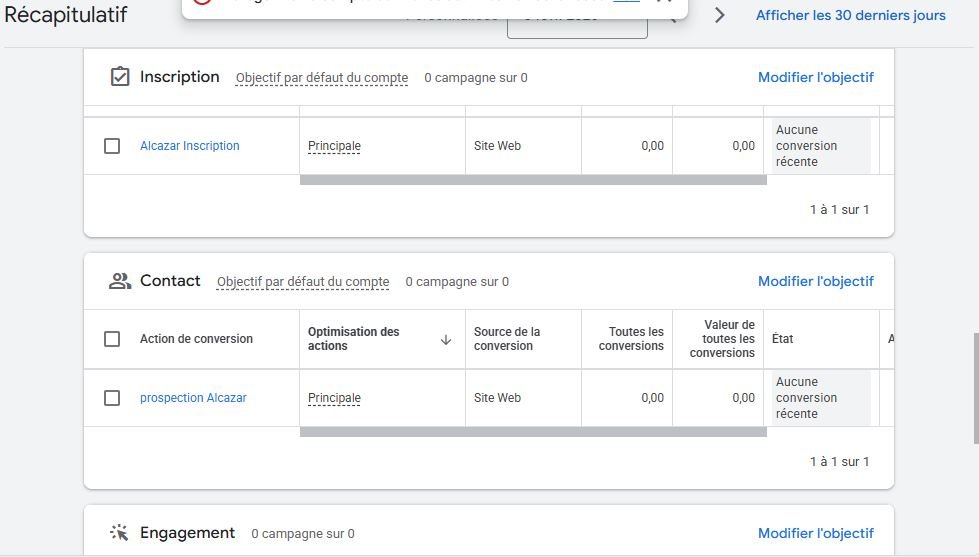The width and height of the screenshot is (979, 557).
Task: Open the Alcazar Inscription conversion action
Action: [x=189, y=146]
